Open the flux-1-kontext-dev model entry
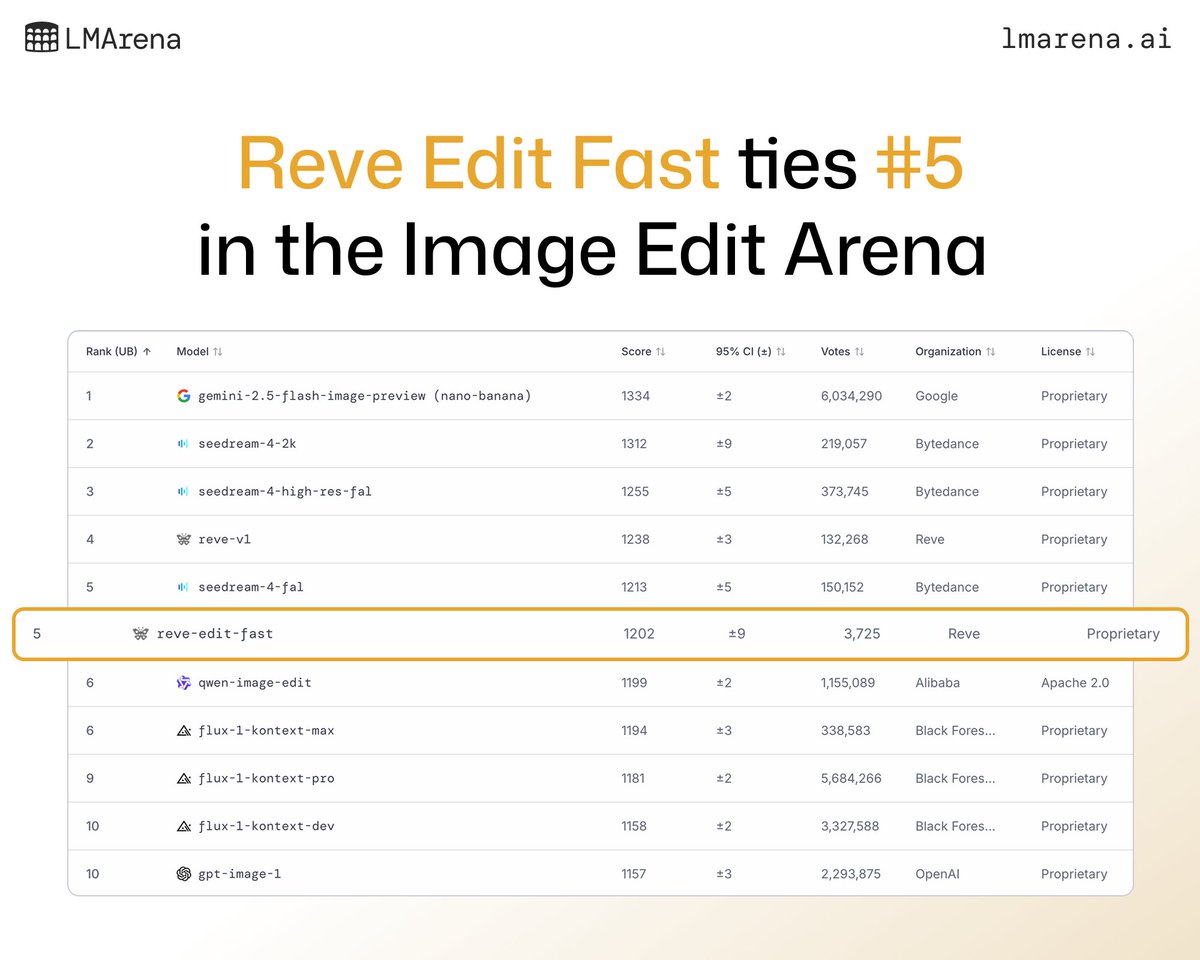The width and height of the screenshot is (1200, 960). (266, 826)
